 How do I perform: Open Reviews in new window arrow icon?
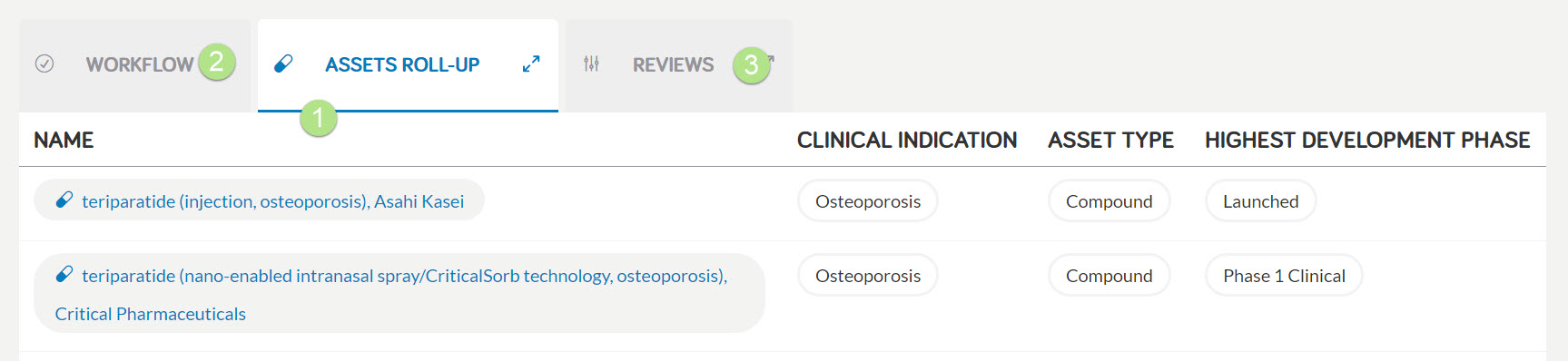pos(770,60)
